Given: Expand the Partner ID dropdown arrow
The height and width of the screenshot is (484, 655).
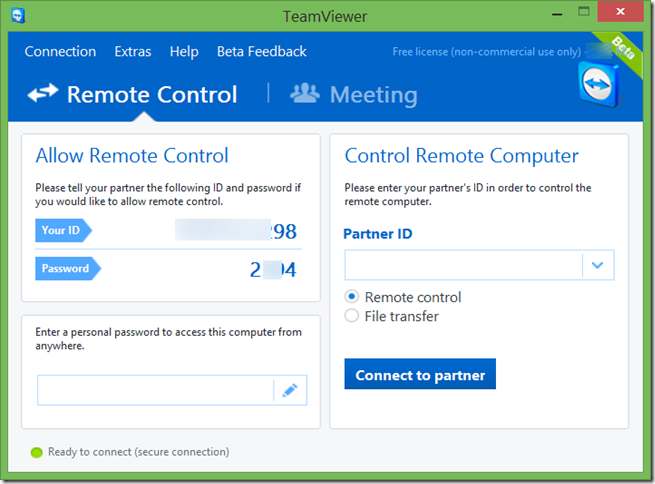Looking at the screenshot, I should click(598, 265).
